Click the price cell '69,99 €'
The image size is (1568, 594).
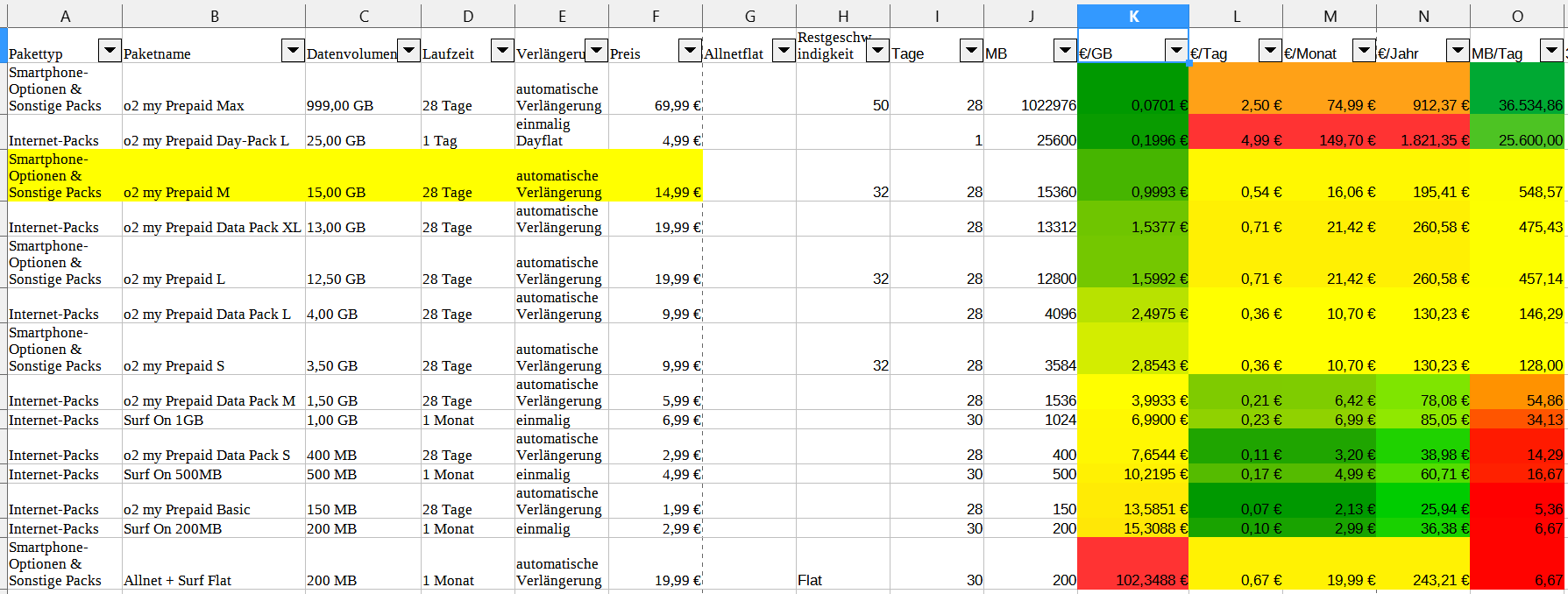[656, 88]
